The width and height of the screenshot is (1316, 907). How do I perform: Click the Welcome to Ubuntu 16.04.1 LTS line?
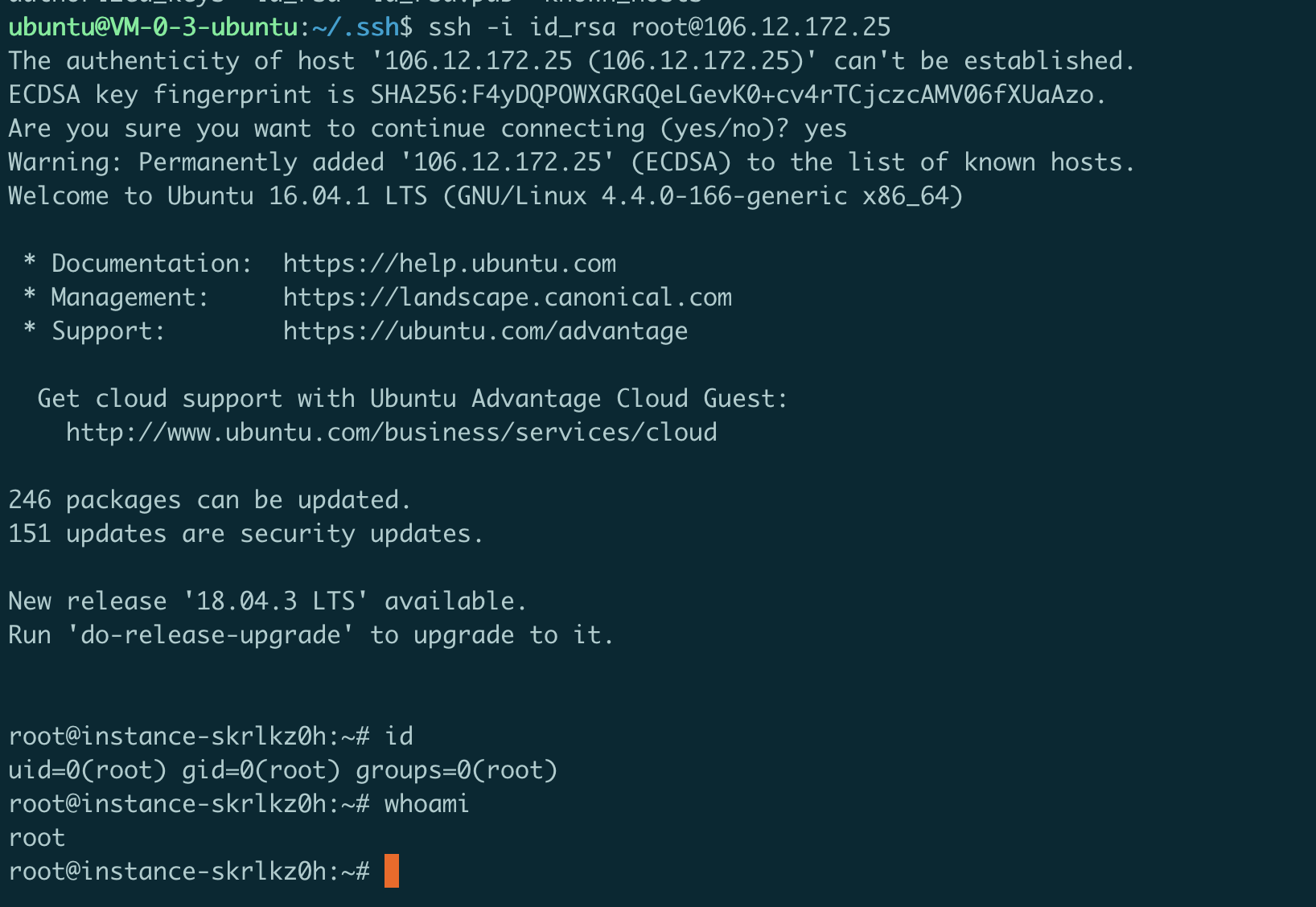(x=486, y=196)
